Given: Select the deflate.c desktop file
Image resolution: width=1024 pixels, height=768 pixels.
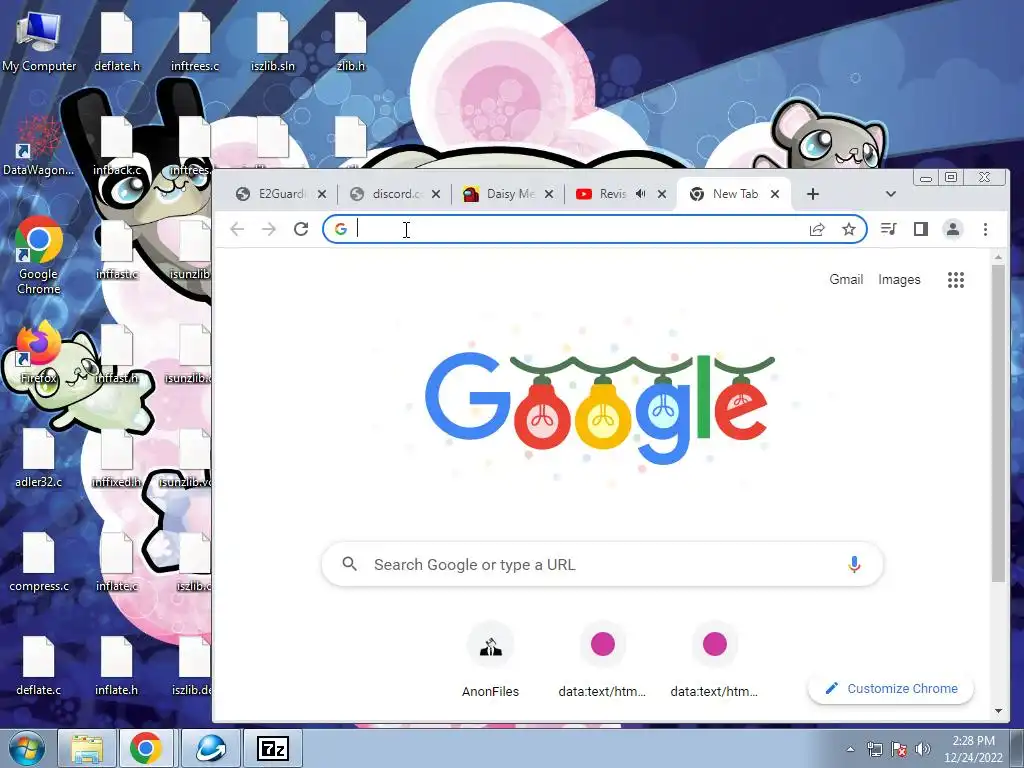Looking at the screenshot, I should [39, 666].
